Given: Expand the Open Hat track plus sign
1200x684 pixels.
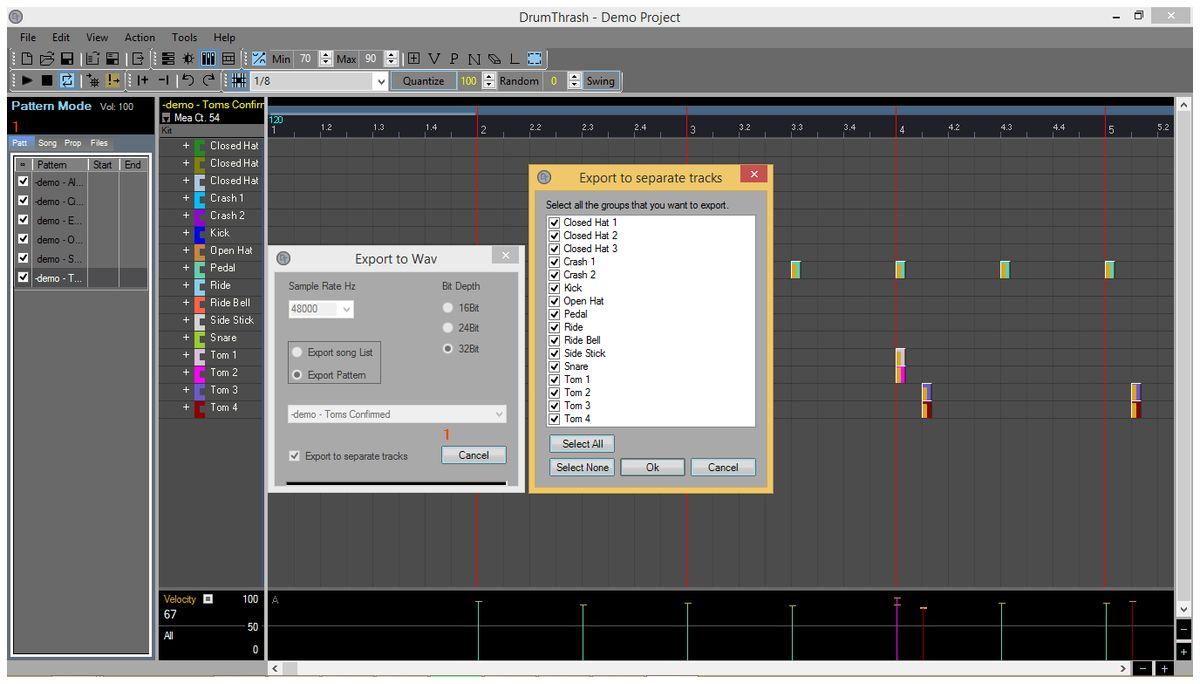Looking at the screenshot, I should click(185, 250).
